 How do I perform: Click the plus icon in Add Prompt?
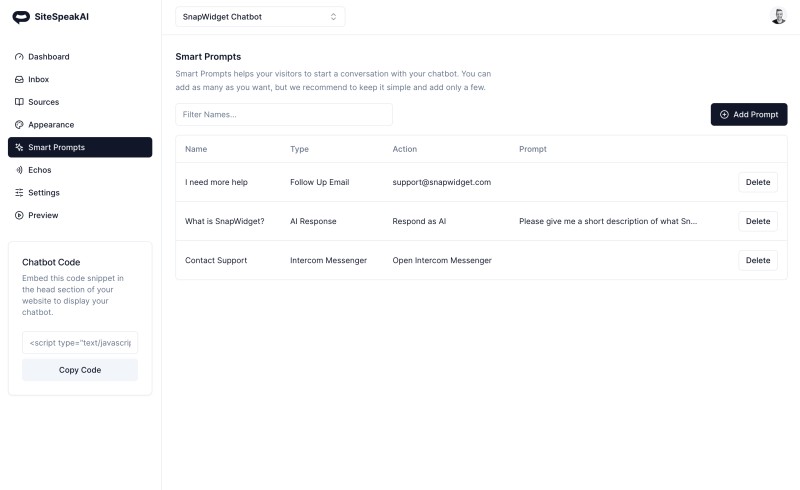pyautogui.click(x=724, y=114)
